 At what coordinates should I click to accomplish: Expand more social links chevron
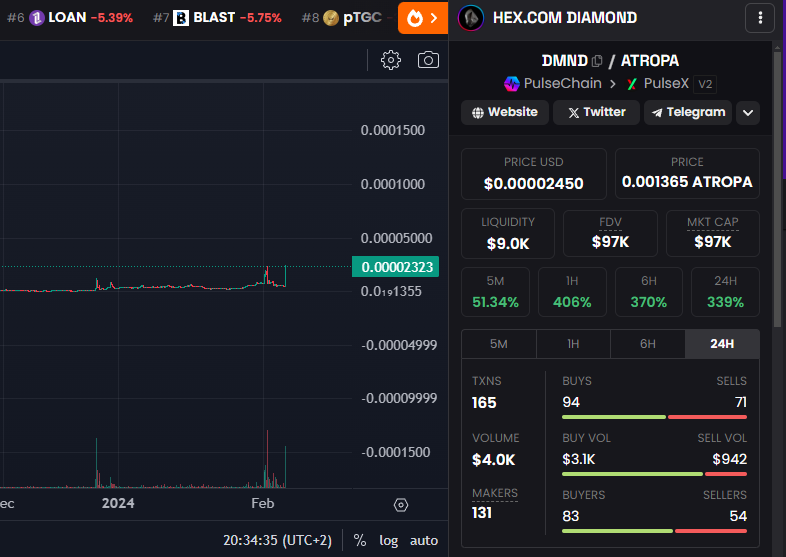(747, 112)
